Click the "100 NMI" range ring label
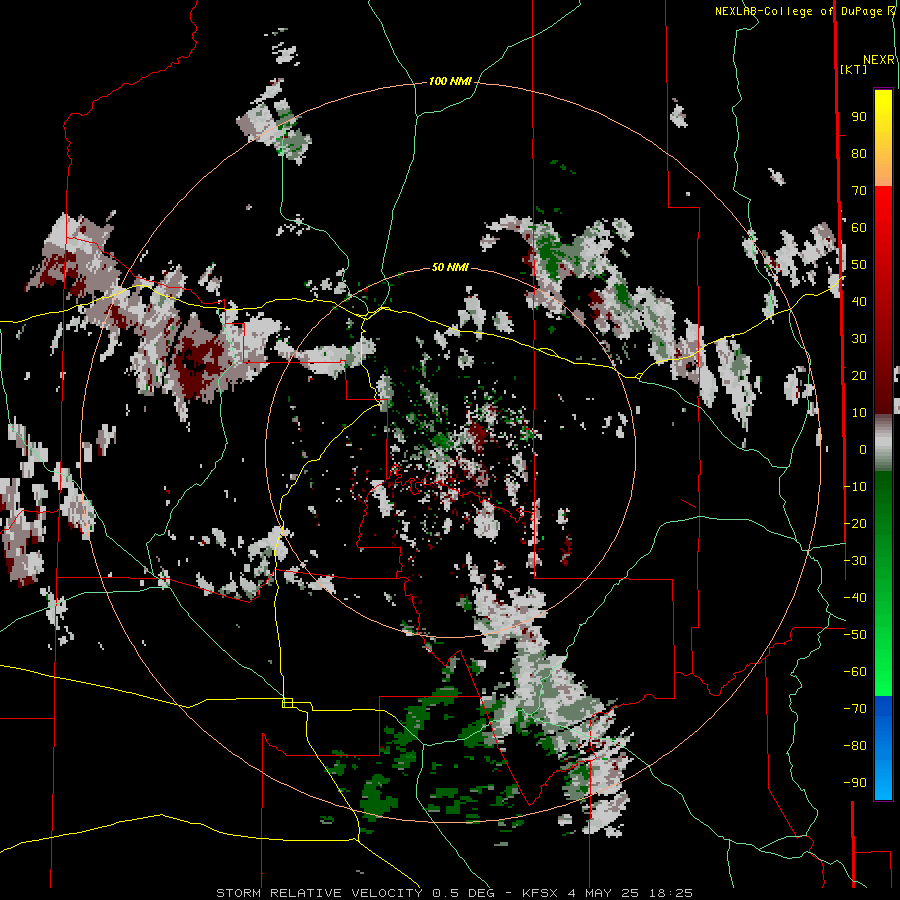Image resolution: width=900 pixels, height=900 pixels. coord(450,82)
